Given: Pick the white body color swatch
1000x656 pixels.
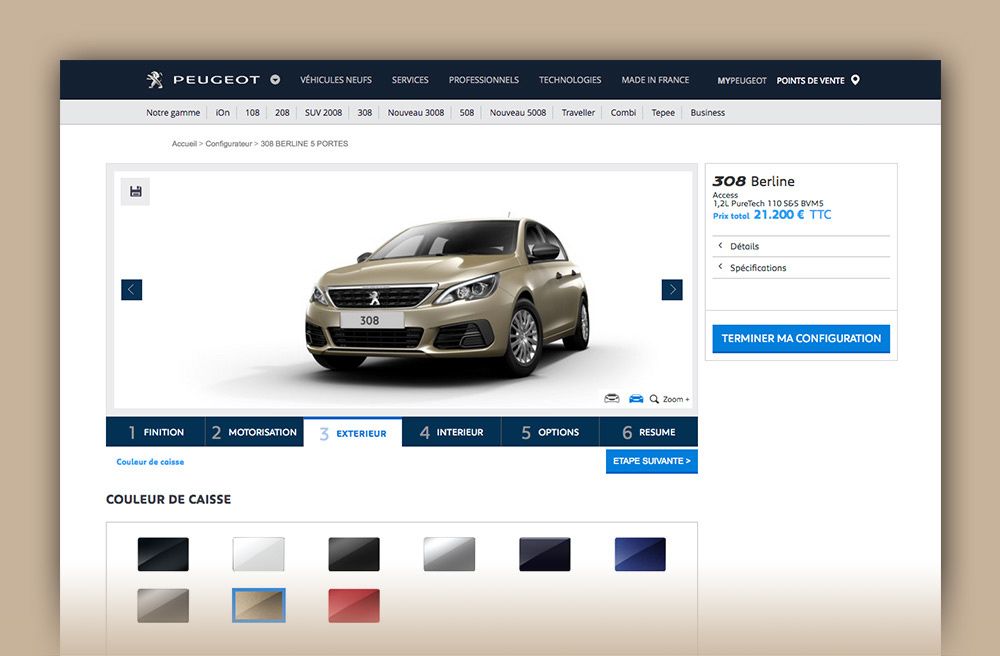Looking at the screenshot, I should point(258,554).
